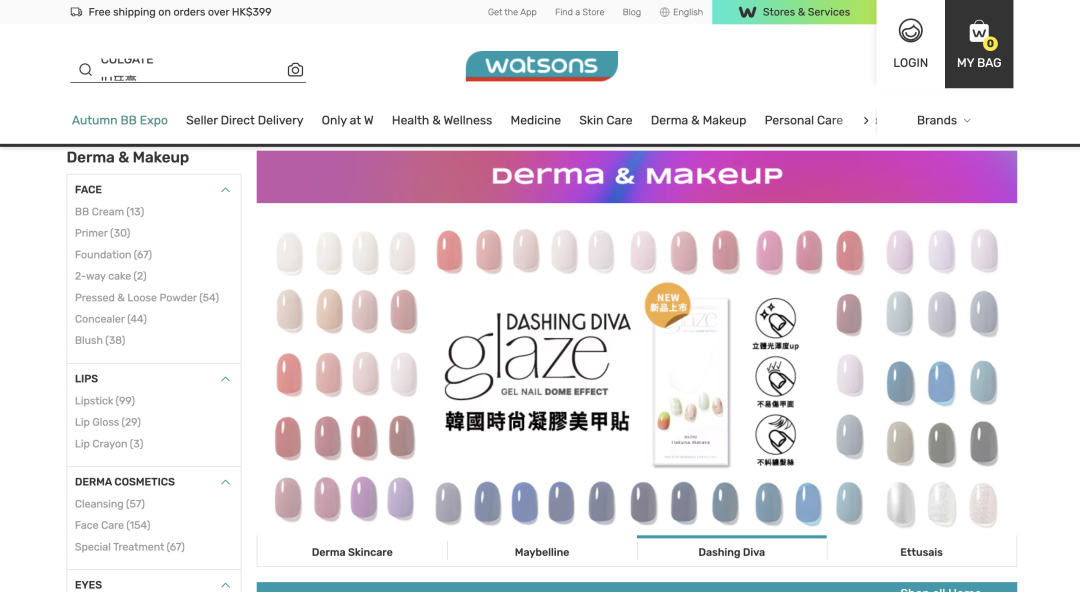Open image search camera icon
1080x592 pixels.
coord(295,70)
